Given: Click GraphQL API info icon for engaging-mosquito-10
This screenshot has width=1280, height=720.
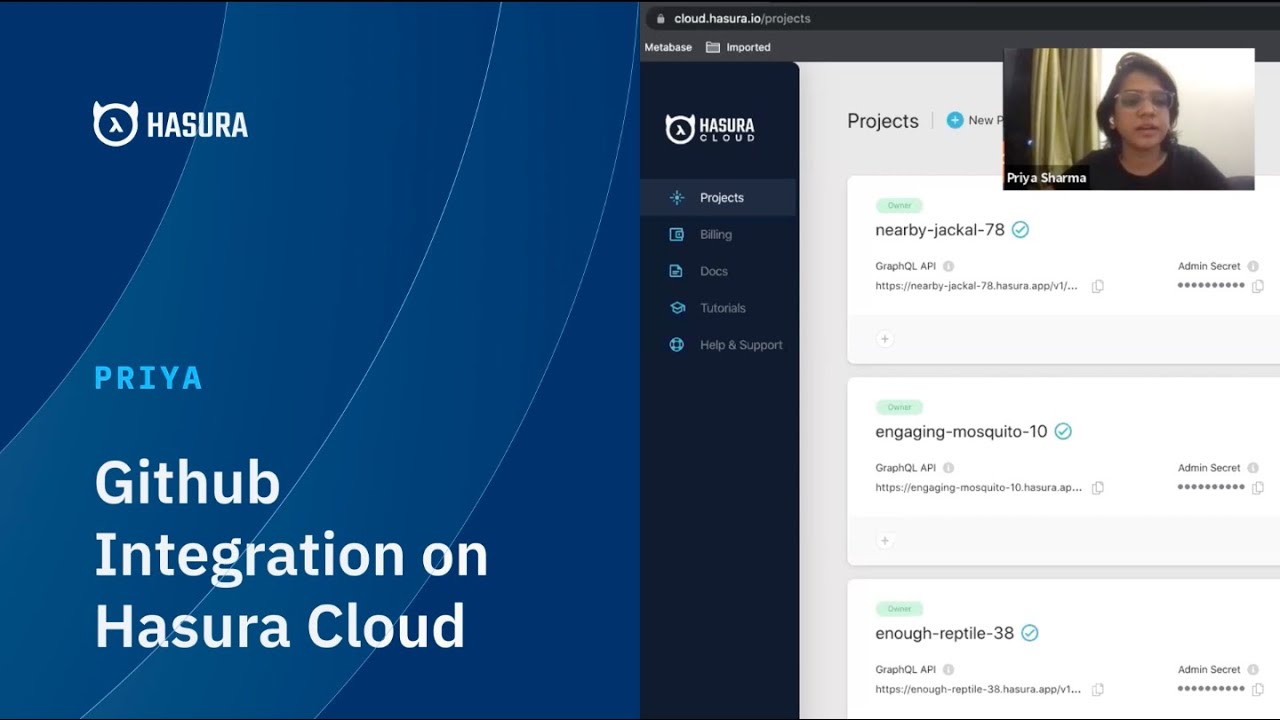Looking at the screenshot, I should [x=948, y=468].
